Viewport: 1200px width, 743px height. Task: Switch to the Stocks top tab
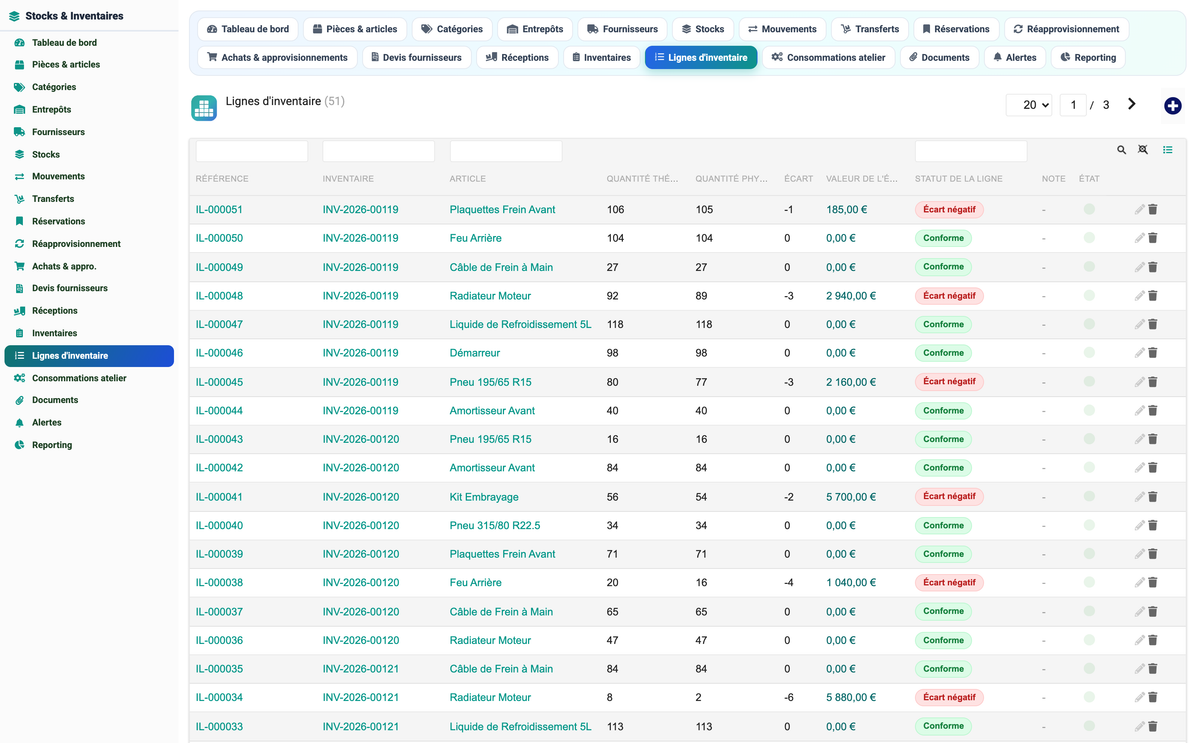(703, 29)
